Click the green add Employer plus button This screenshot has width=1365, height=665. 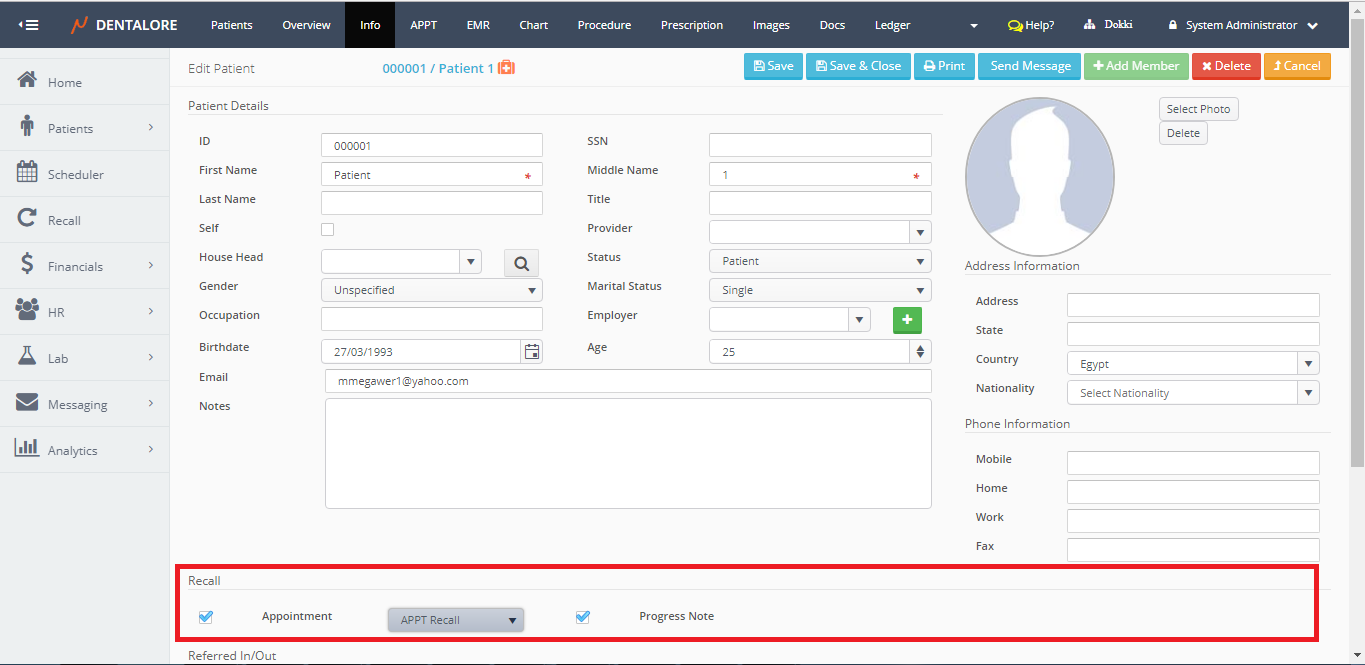tap(907, 320)
